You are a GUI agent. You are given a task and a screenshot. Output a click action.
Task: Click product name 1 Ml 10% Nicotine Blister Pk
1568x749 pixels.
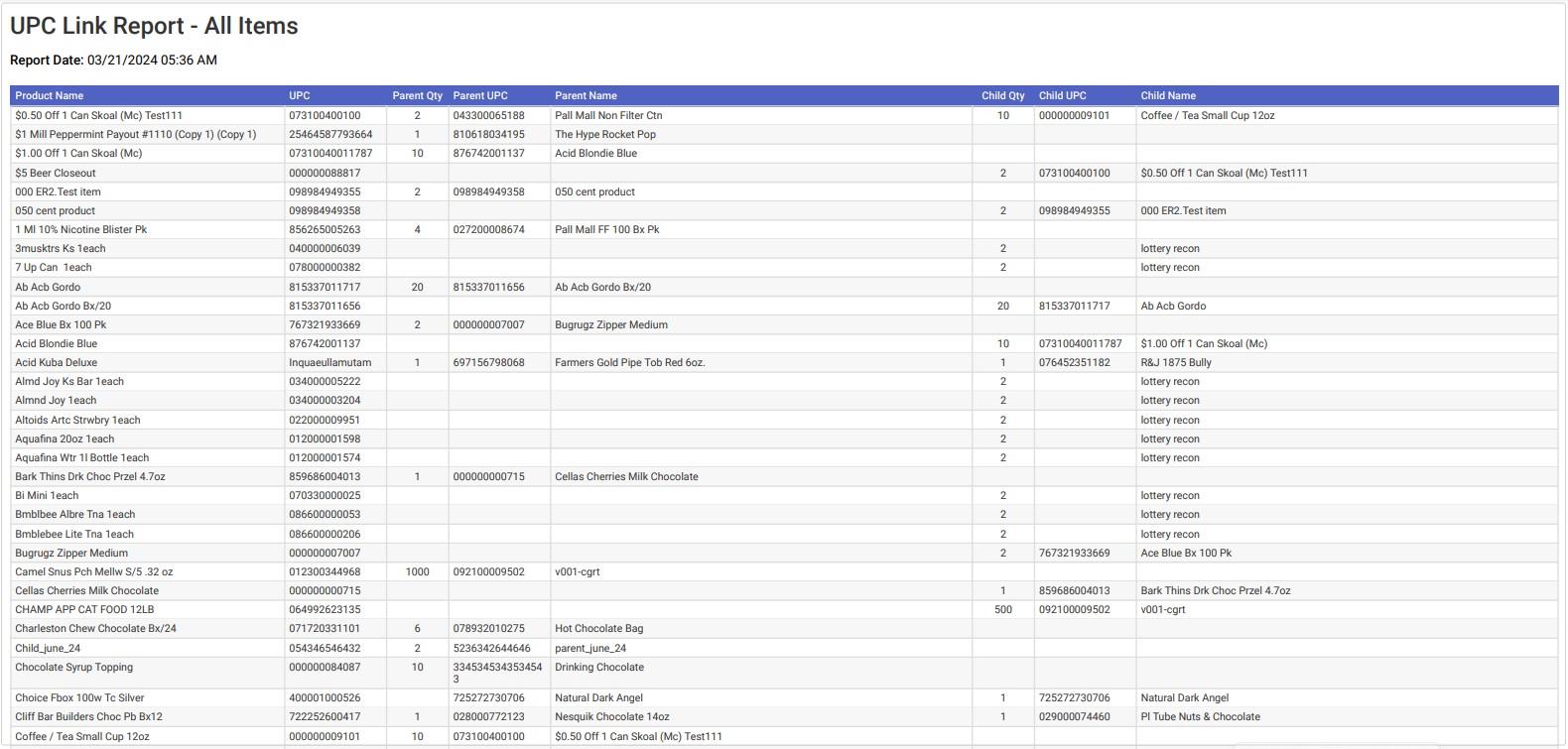[x=80, y=230]
